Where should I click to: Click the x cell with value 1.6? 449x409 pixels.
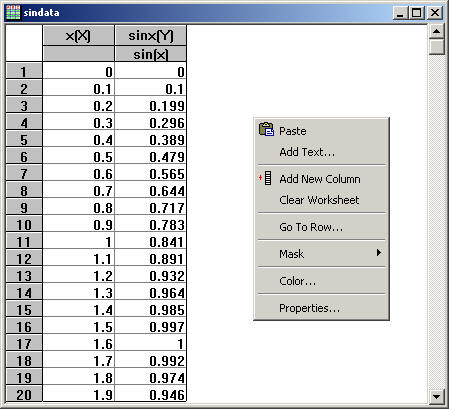pos(78,343)
